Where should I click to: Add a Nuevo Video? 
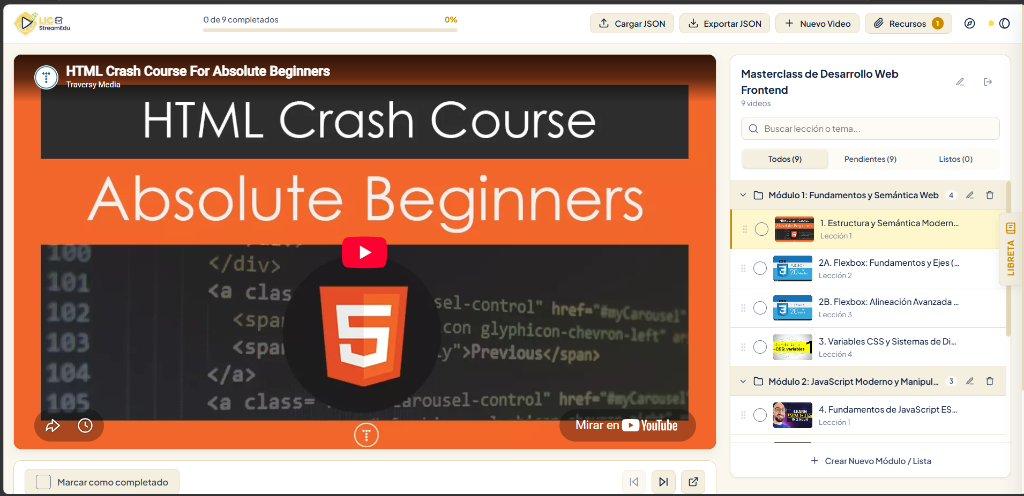pos(817,23)
